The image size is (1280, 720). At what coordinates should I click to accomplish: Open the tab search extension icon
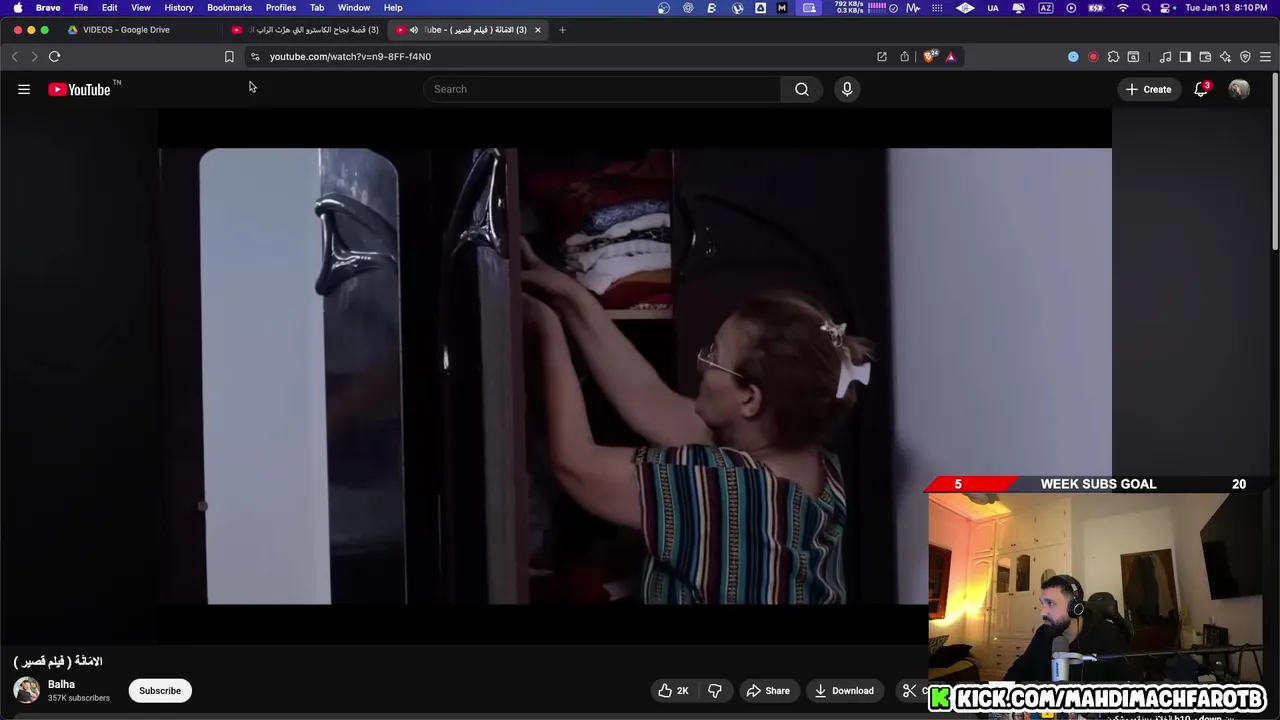click(1133, 57)
